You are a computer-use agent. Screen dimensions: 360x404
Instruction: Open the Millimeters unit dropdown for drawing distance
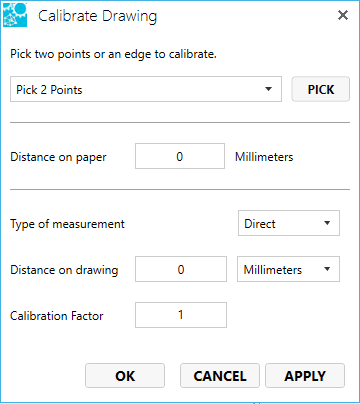coord(288,269)
